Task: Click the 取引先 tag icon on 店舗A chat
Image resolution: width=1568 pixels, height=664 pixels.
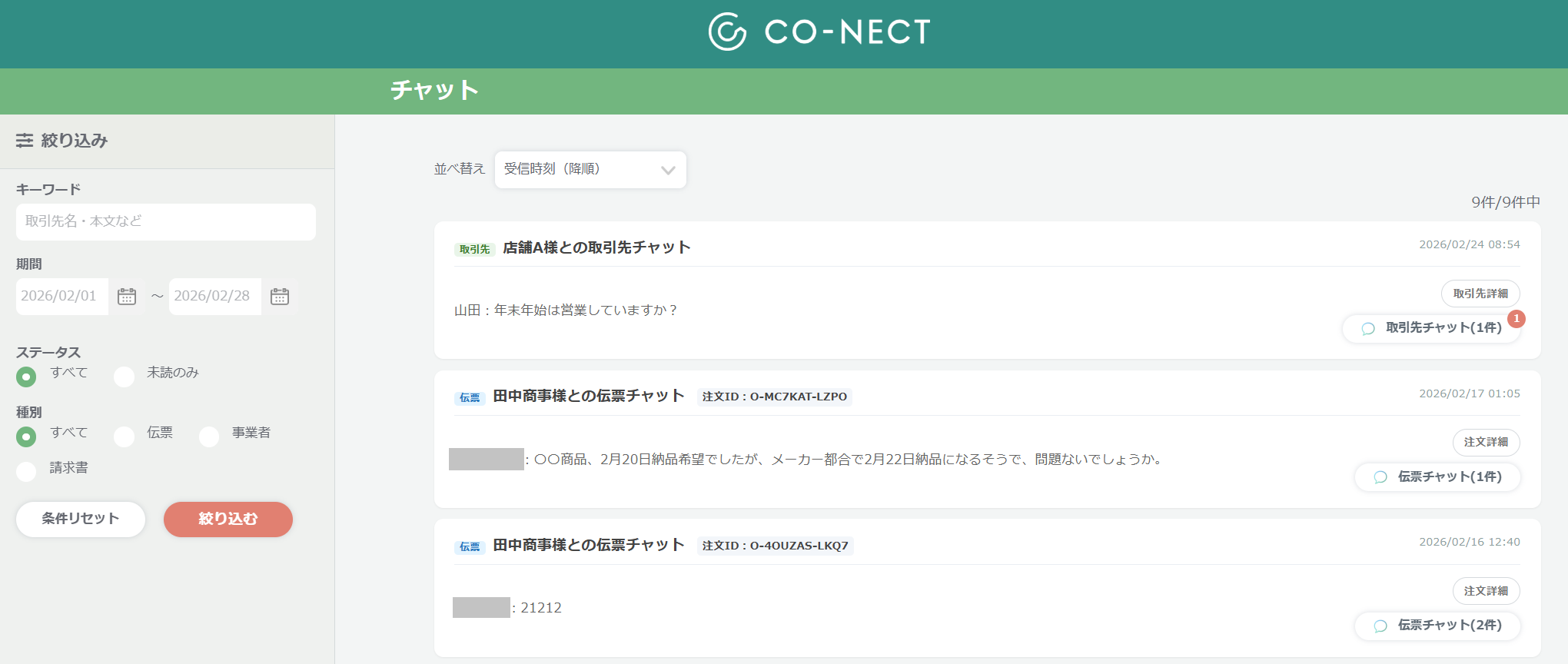Action: (474, 249)
